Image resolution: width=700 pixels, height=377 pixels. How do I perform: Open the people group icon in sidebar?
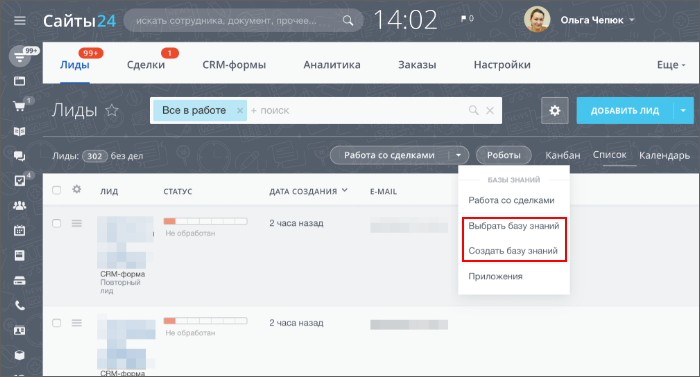(x=19, y=205)
